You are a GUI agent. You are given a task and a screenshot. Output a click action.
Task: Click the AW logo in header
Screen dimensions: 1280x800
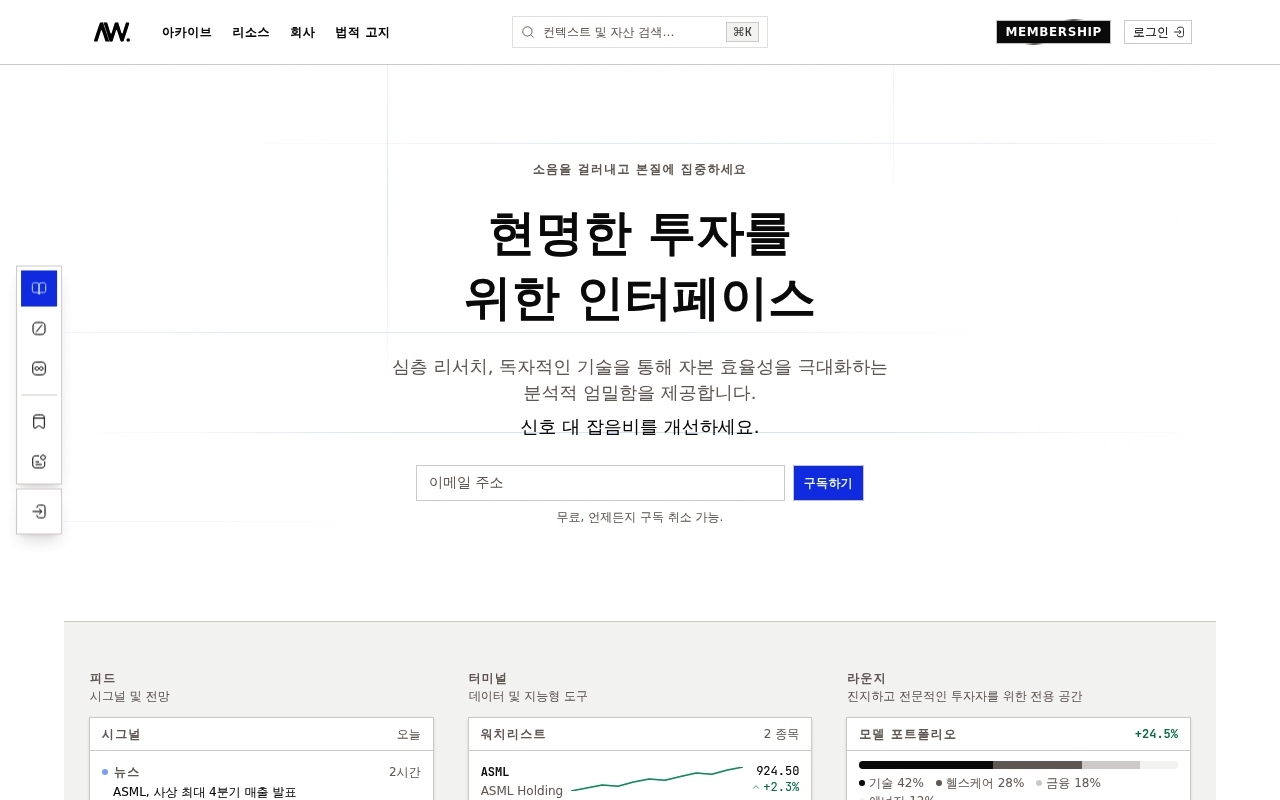(112, 32)
